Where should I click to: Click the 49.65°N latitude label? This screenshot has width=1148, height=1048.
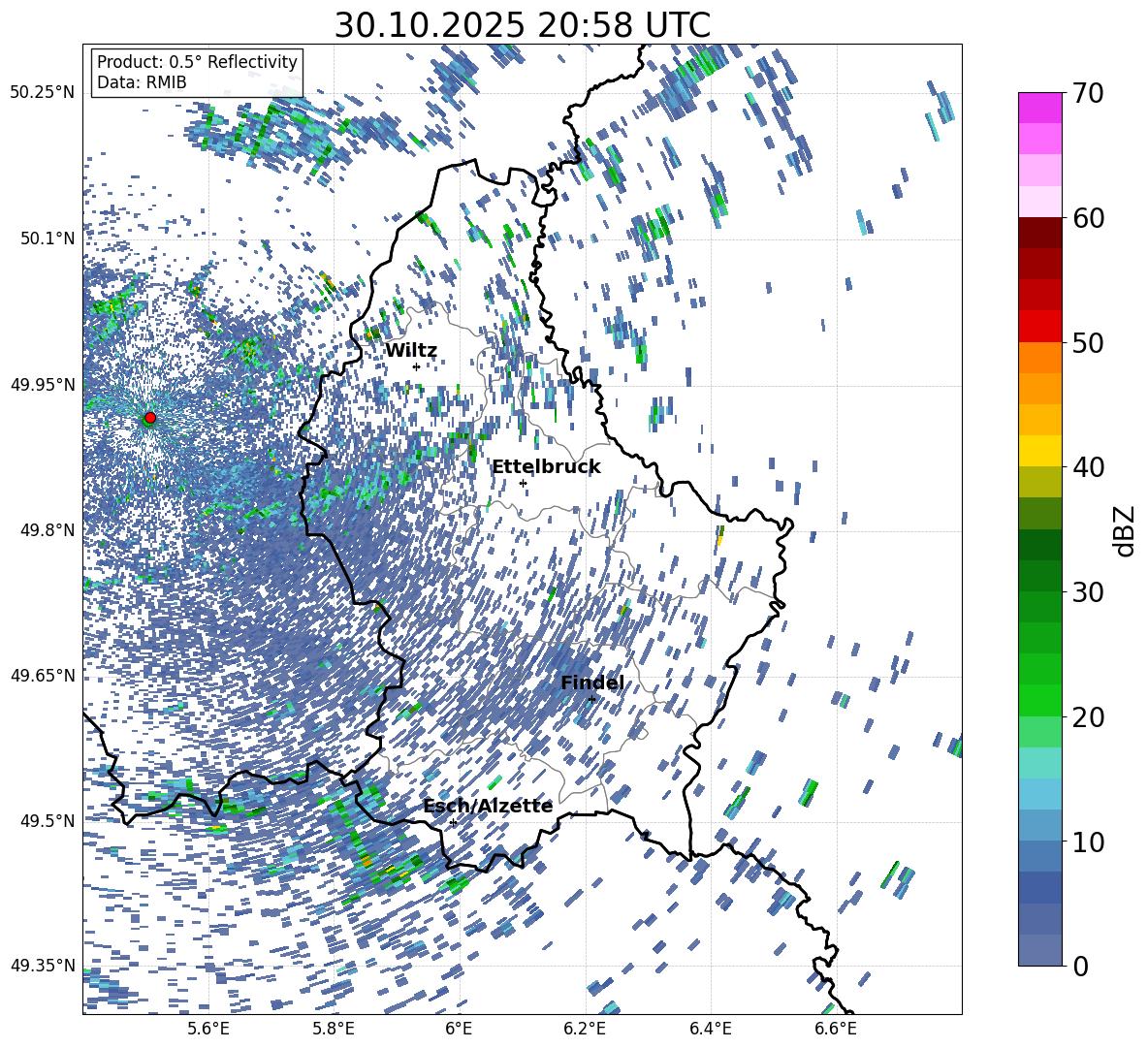coord(43,676)
